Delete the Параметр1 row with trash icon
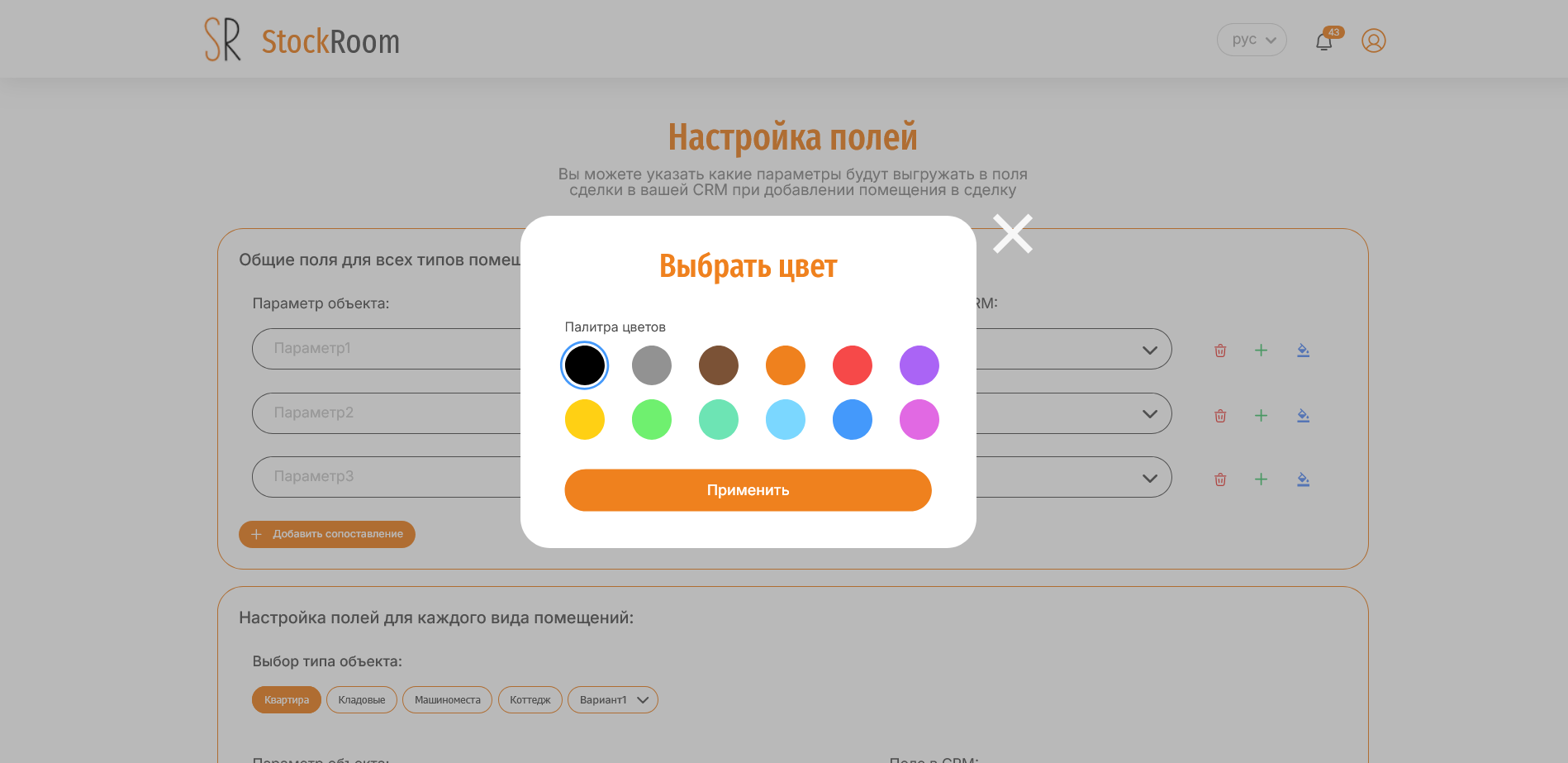This screenshot has width=1568, height=763. [1220, 351]
